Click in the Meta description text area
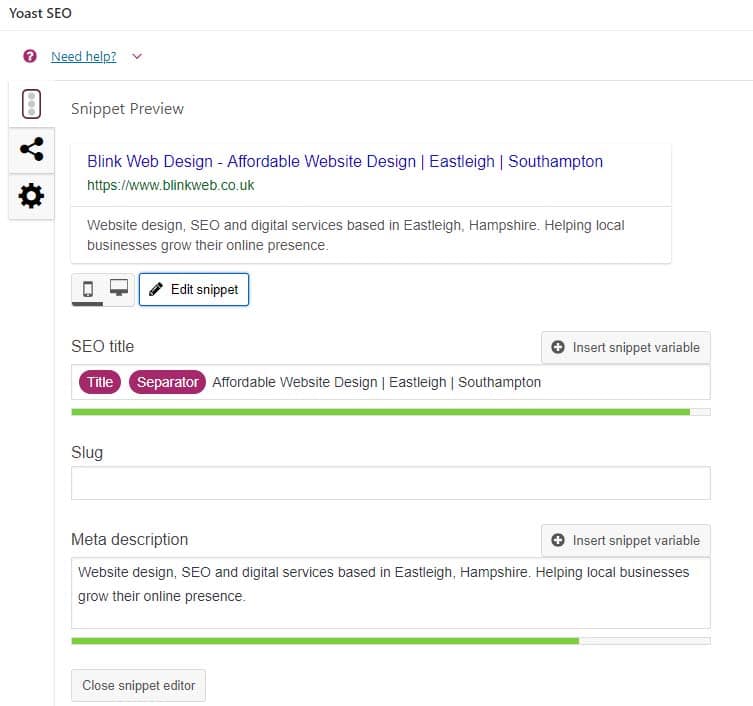The width and height of the screenshot is (753, 706). click(390, 593)
